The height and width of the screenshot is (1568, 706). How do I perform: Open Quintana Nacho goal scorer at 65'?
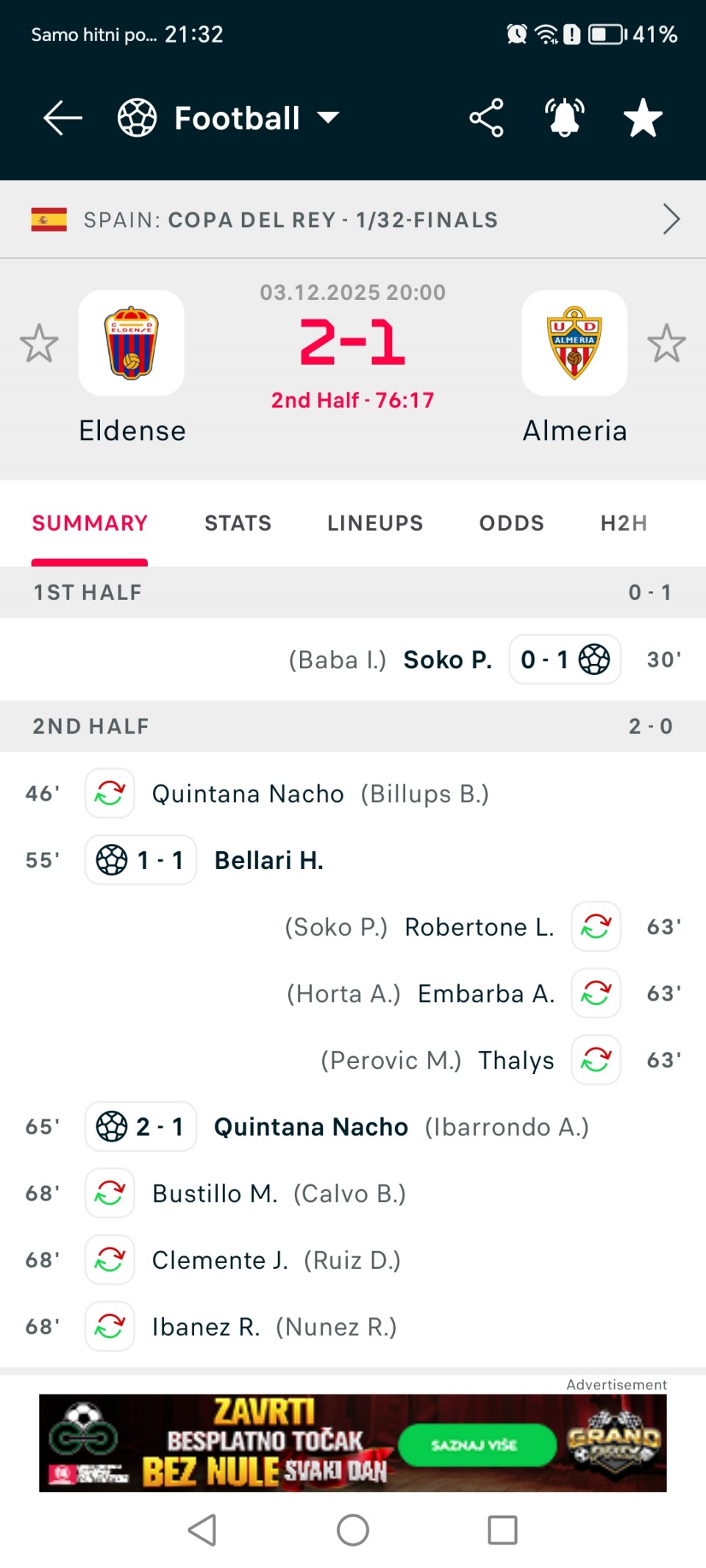point(310,1127)
